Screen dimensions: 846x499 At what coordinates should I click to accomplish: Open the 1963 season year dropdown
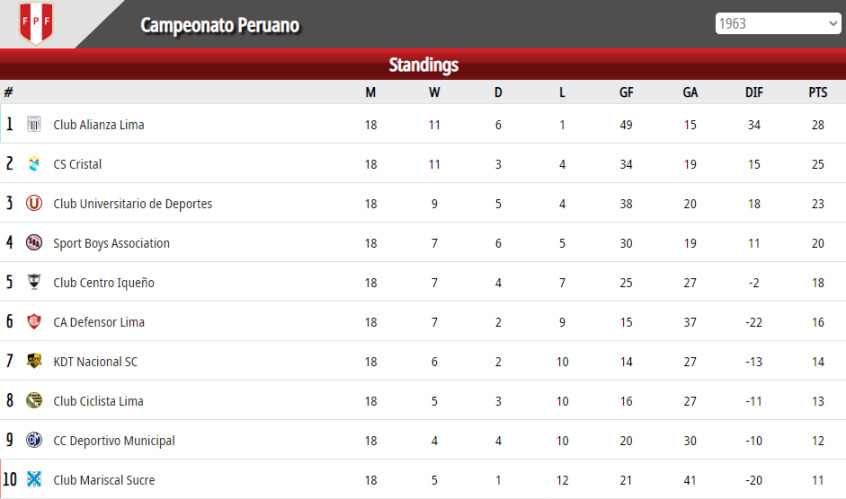pos(777,24)
